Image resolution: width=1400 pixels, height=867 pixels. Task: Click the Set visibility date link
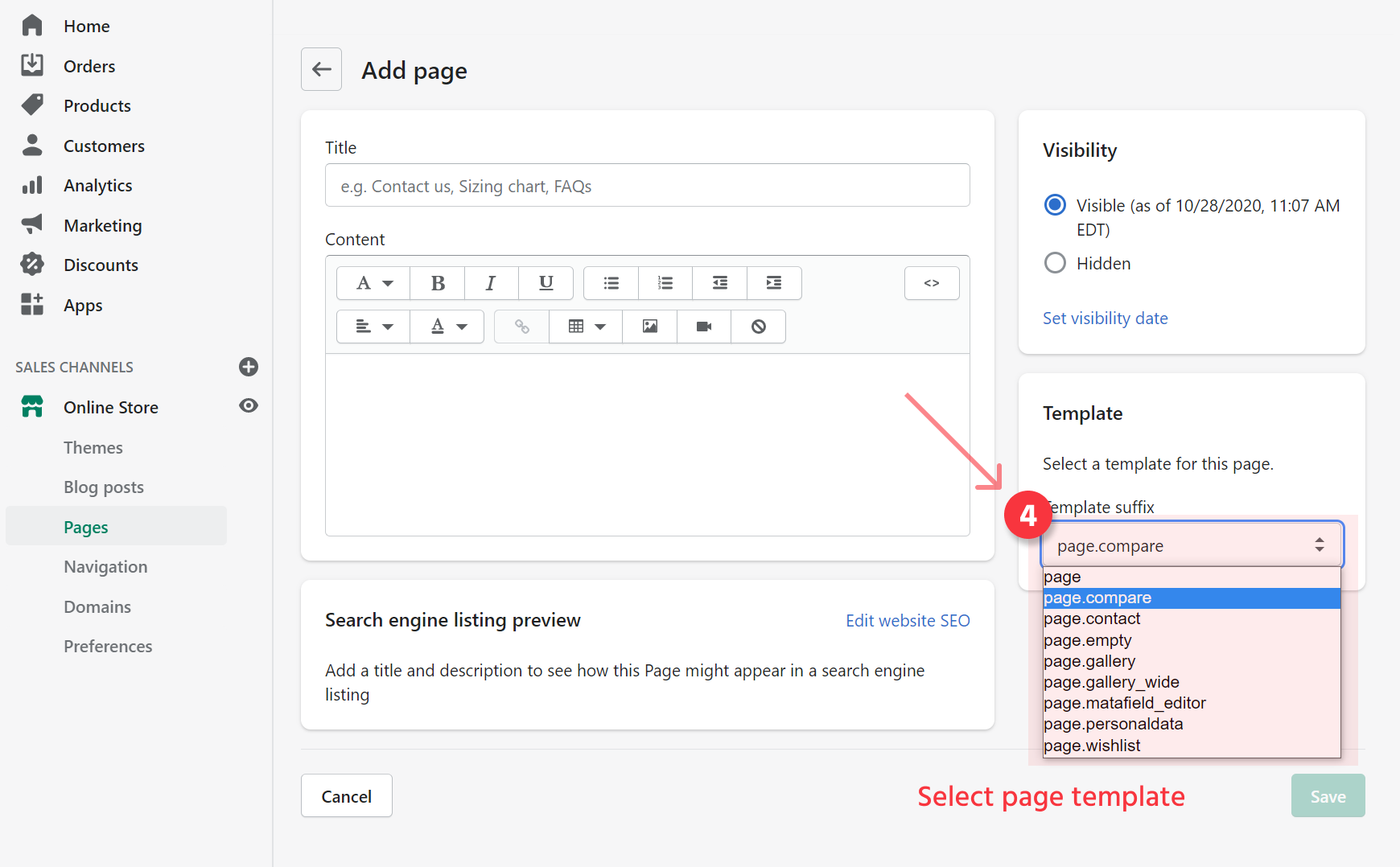pyautogui.click(x=1105, y=318)
